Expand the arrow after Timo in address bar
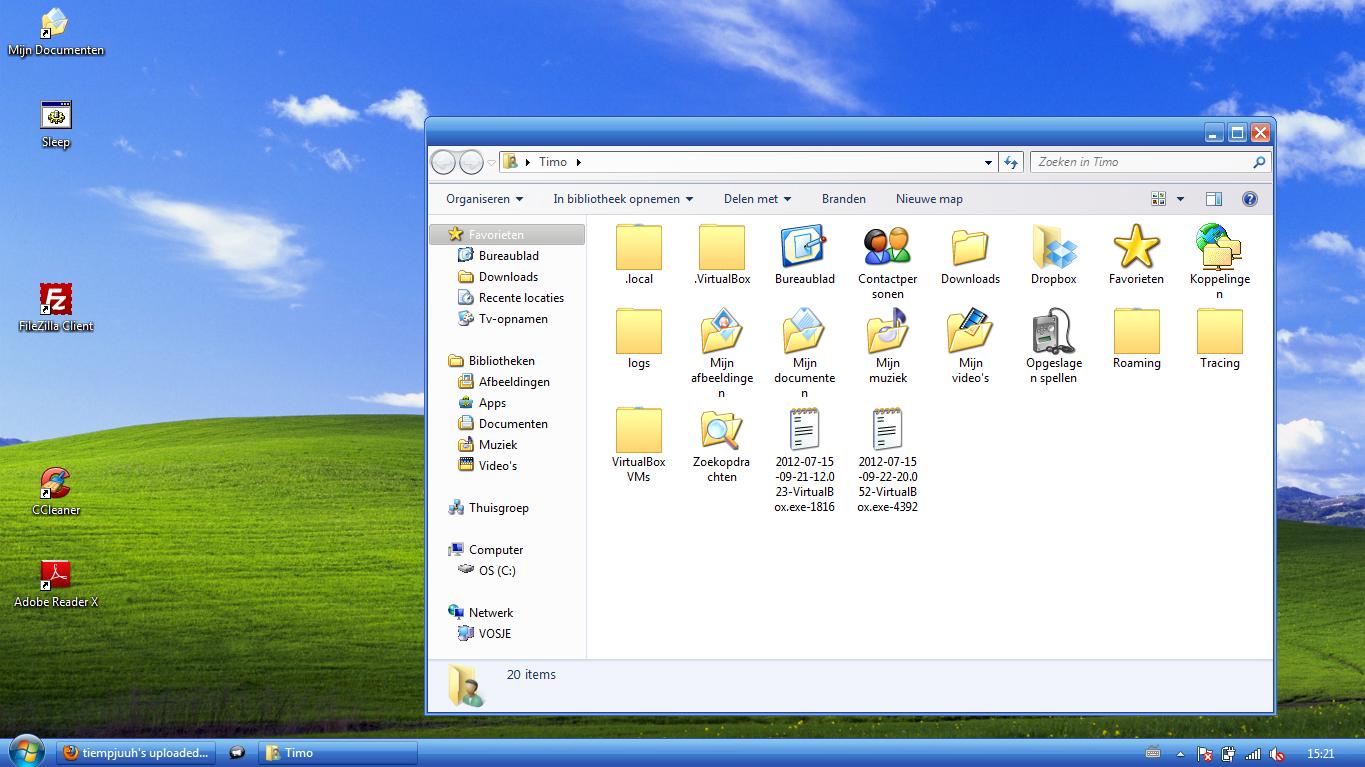 pyautogui.click(x=578, y=162)
